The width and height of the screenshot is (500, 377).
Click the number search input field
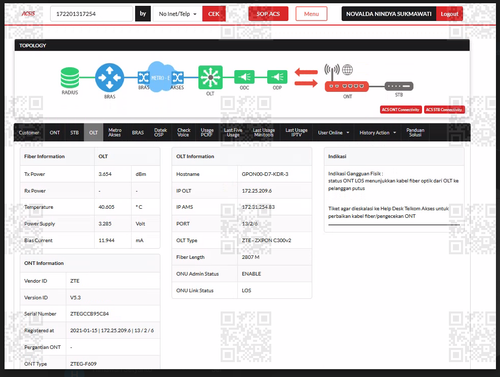coord(92,14)
